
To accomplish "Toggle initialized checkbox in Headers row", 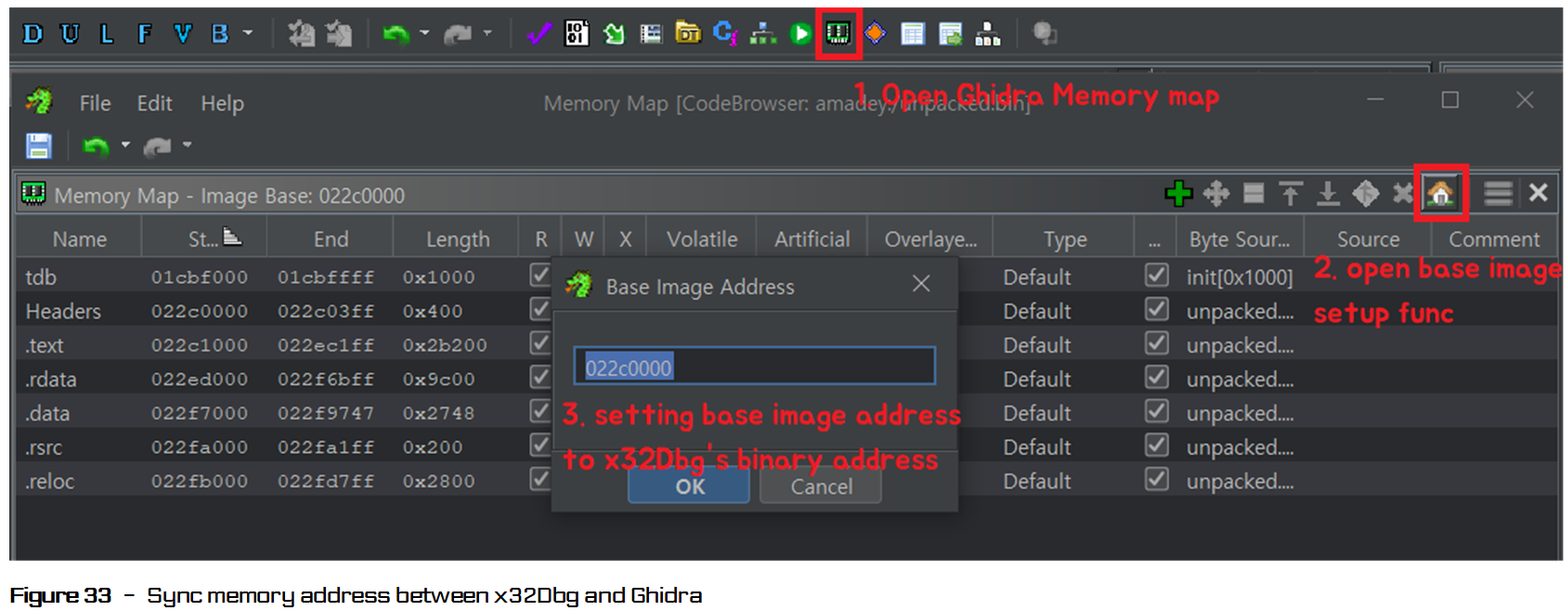I will click(1157, 309).
